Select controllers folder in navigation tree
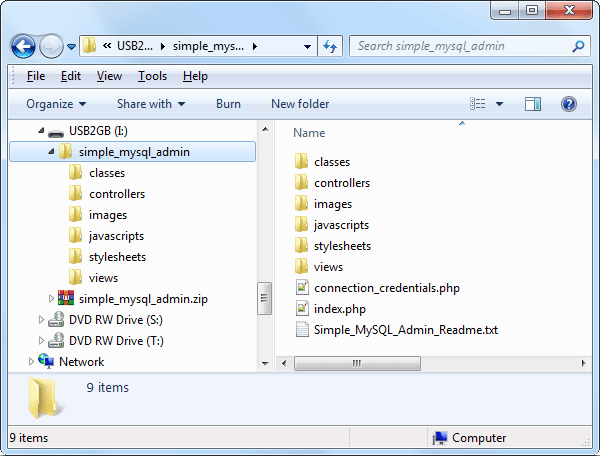Screen dimensions: 600x456 [x=117, y=194]
